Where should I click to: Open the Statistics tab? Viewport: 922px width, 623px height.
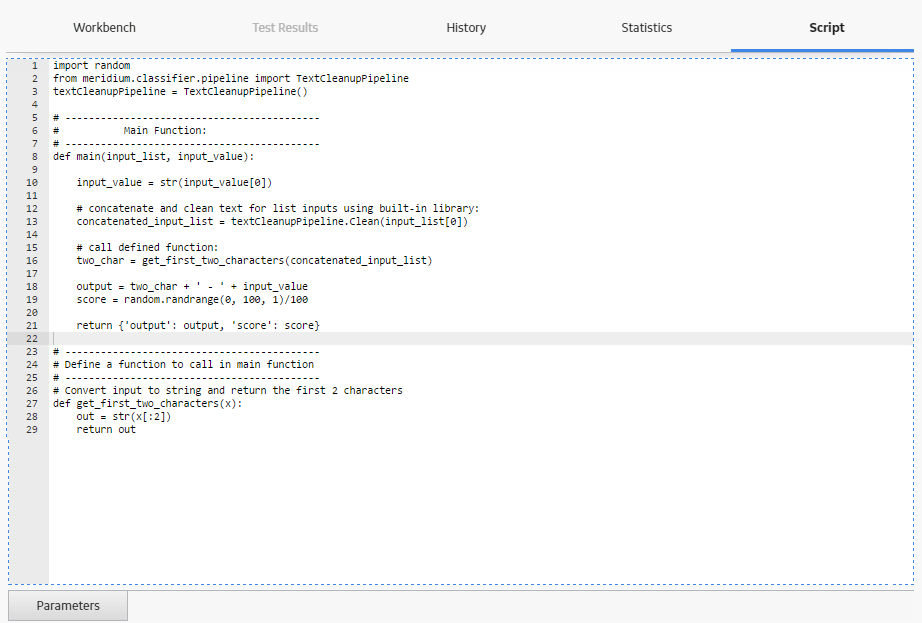646,28
